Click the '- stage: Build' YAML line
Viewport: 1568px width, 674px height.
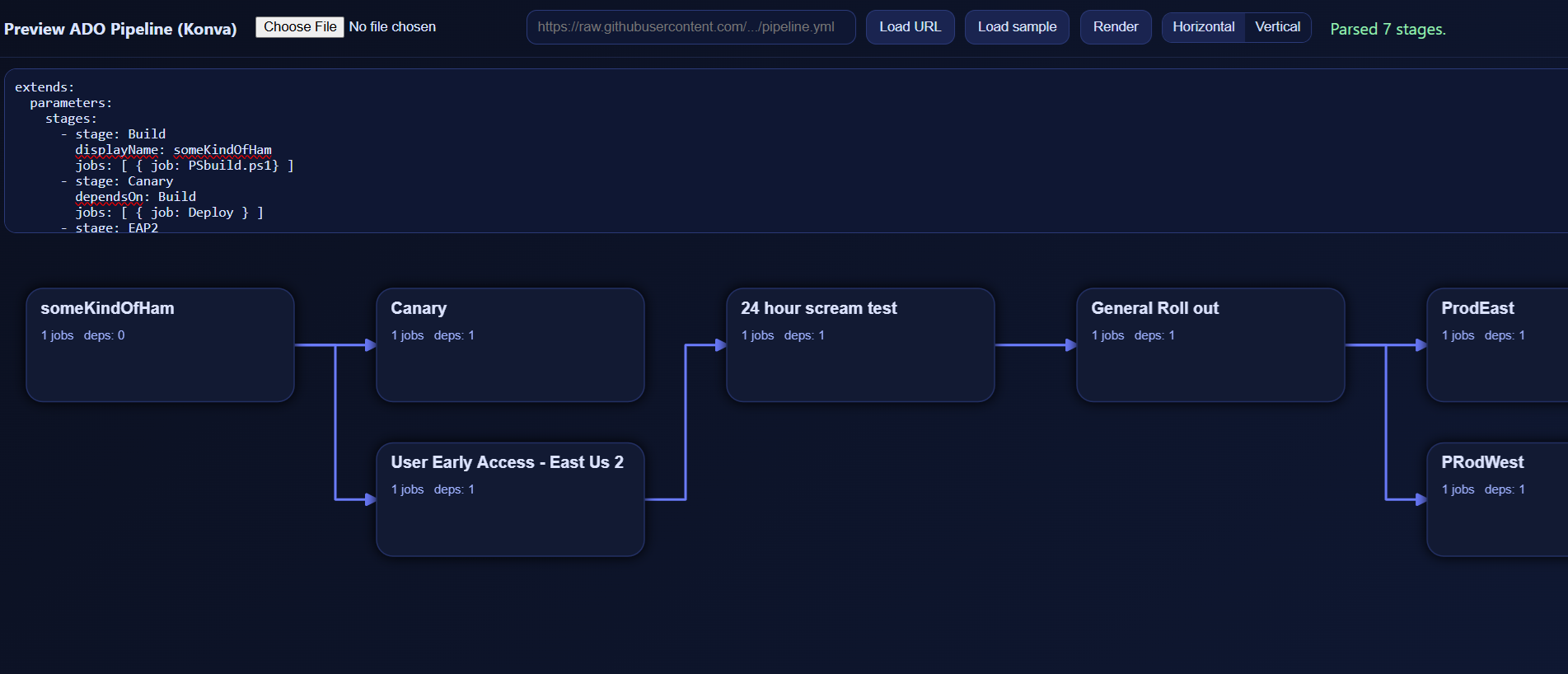coord(113,134)
